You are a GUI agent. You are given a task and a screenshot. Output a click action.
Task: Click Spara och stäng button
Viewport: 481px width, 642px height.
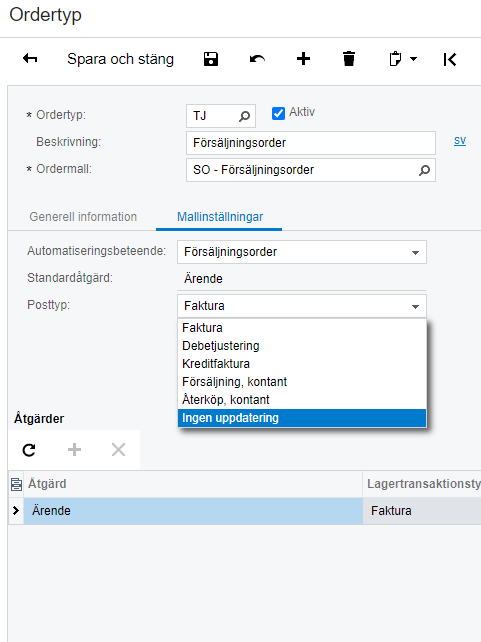(x=120, y=59)
